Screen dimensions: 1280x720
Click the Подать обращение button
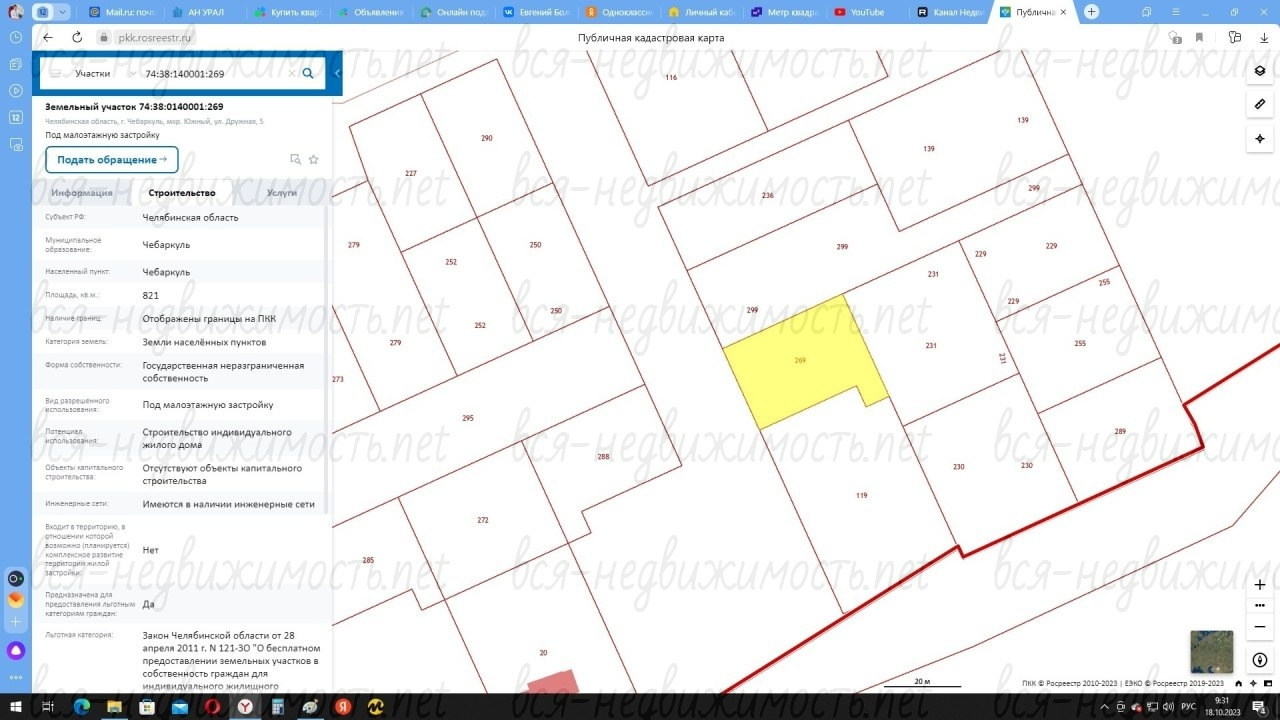click(111, 160)
